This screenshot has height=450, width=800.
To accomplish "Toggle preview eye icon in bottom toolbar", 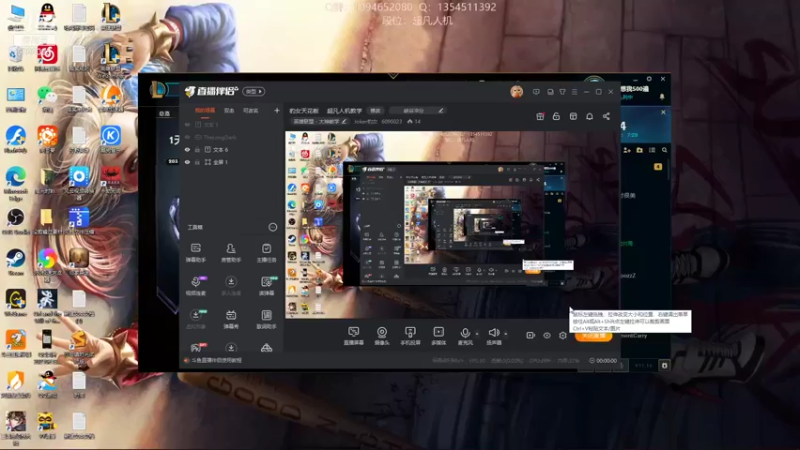I will (x=547, y=335).
